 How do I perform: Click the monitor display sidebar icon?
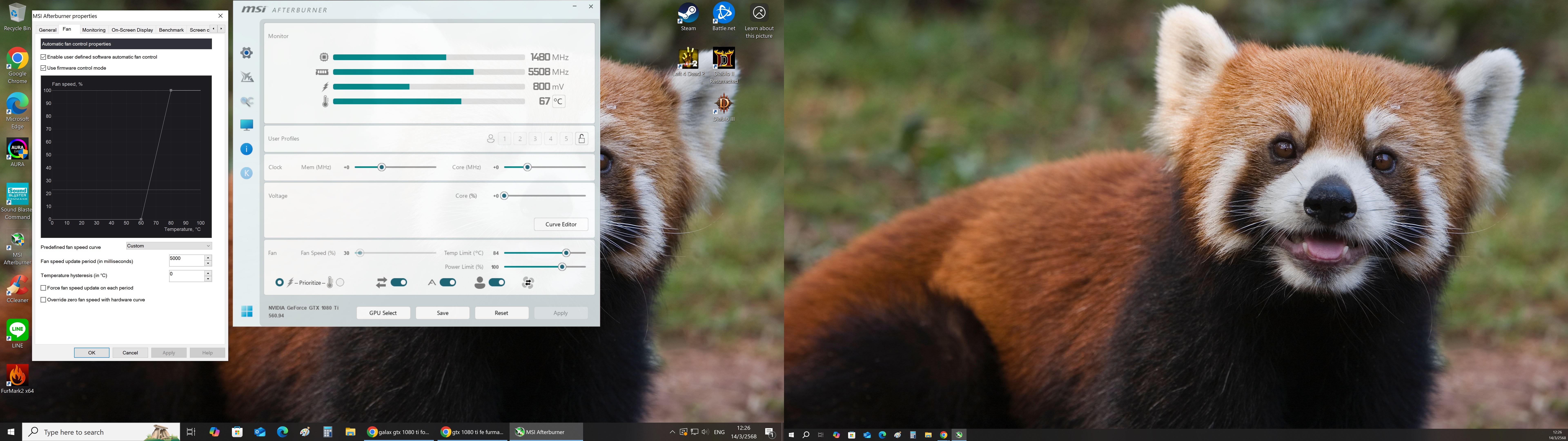(246, 125)
